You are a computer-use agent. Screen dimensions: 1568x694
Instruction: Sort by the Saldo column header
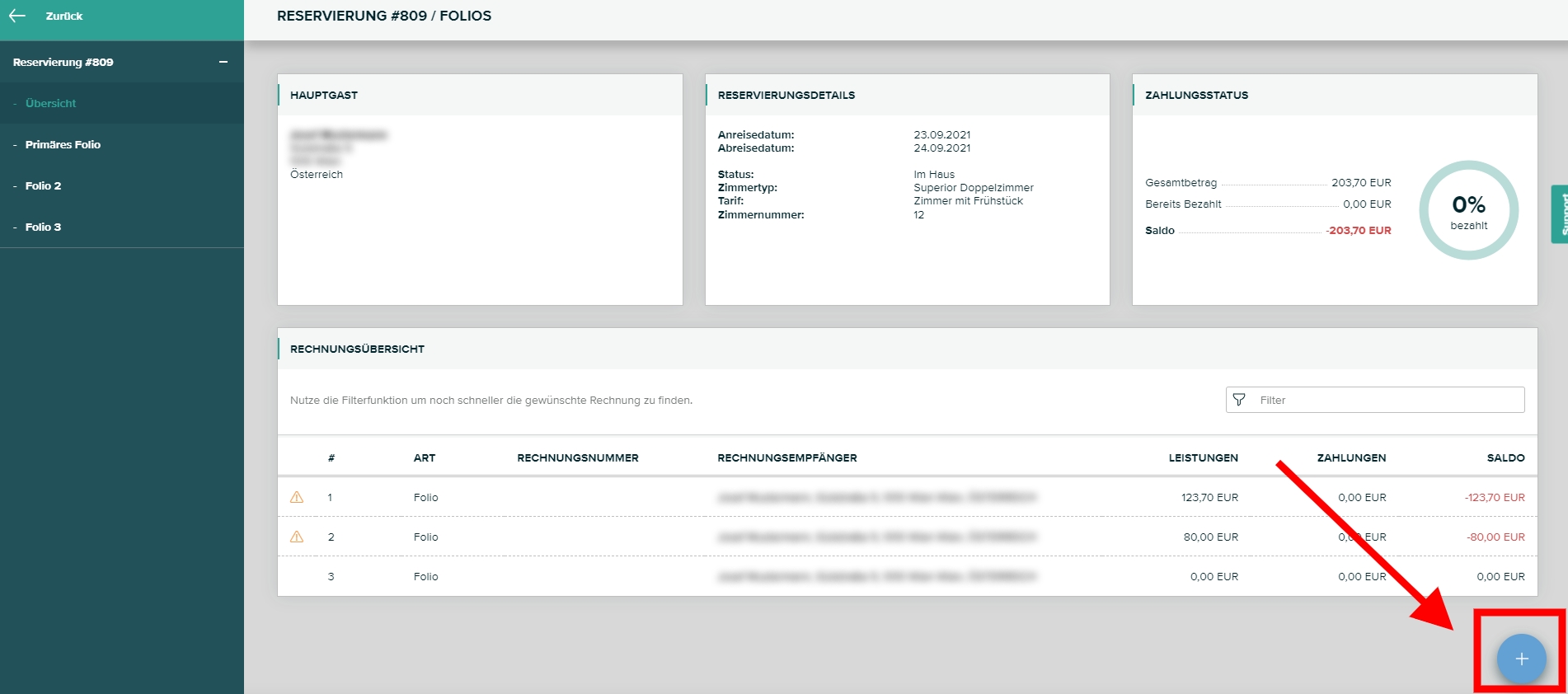(x=1505, y=457)
